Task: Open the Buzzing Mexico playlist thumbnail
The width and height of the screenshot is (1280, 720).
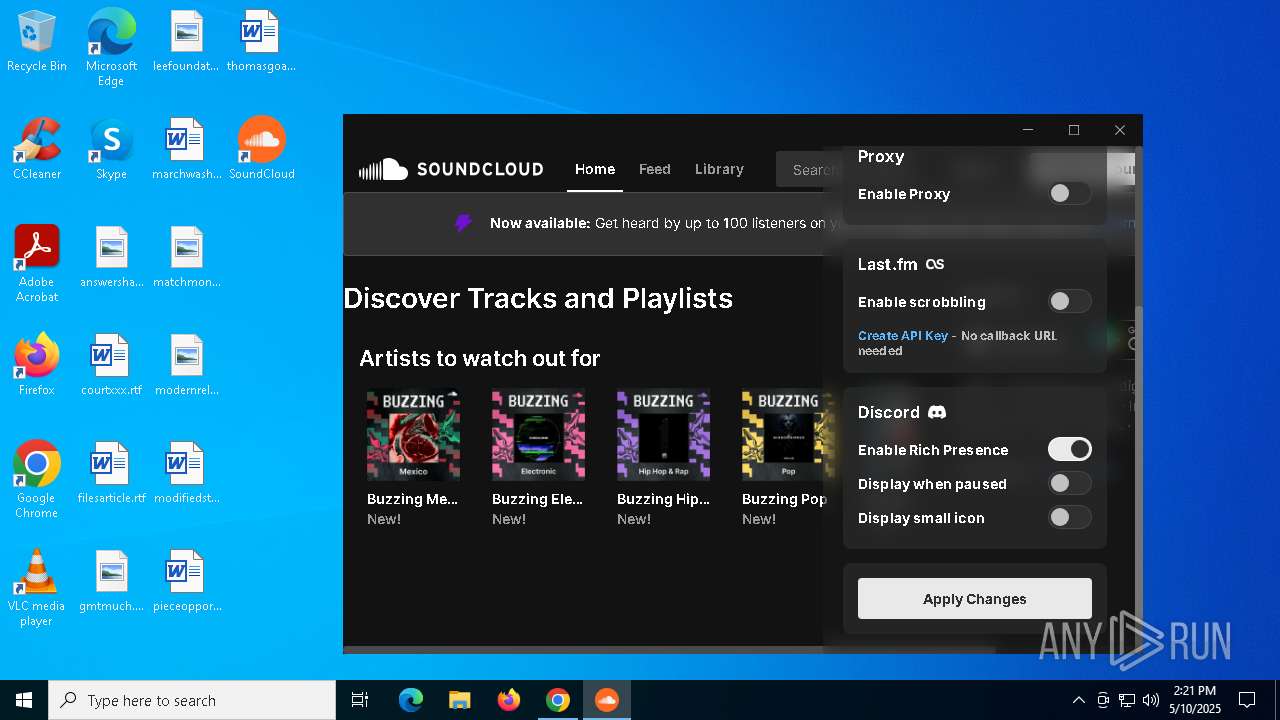Action: 414,435
